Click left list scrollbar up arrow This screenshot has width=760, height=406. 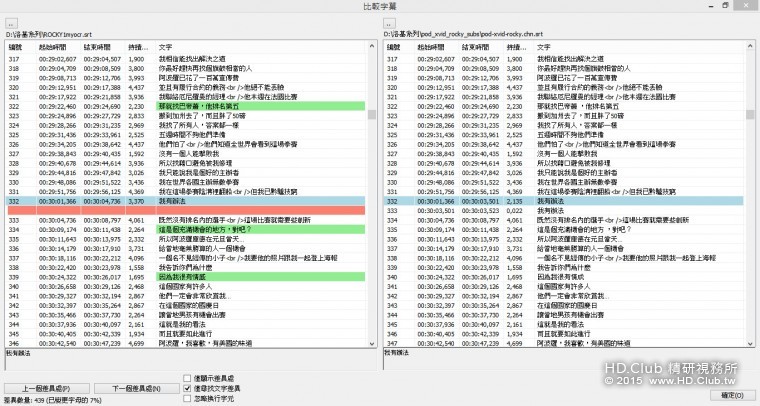pyautogui.click(x=372, y=46)
